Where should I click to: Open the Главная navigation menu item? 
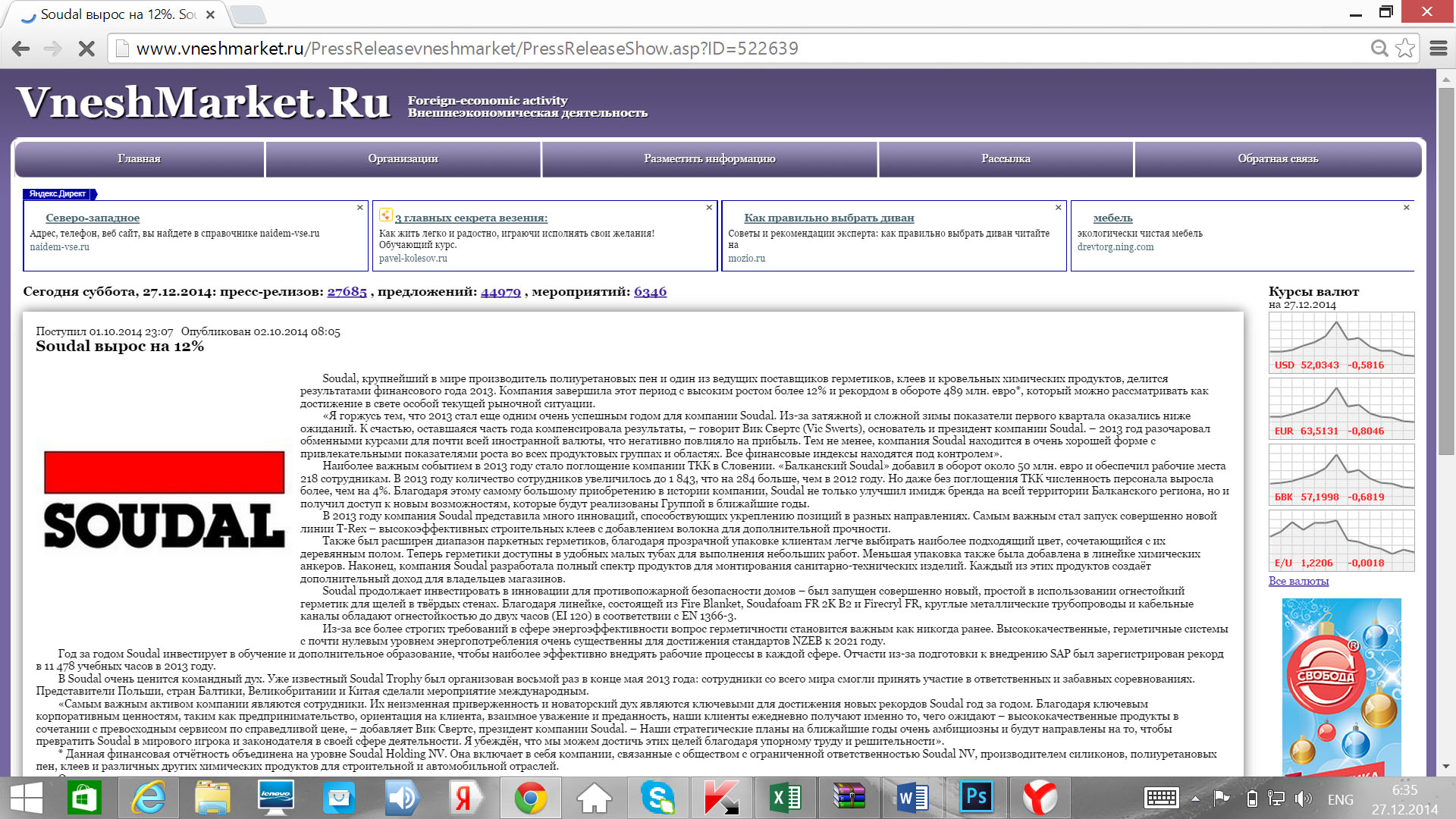(140, 158)
